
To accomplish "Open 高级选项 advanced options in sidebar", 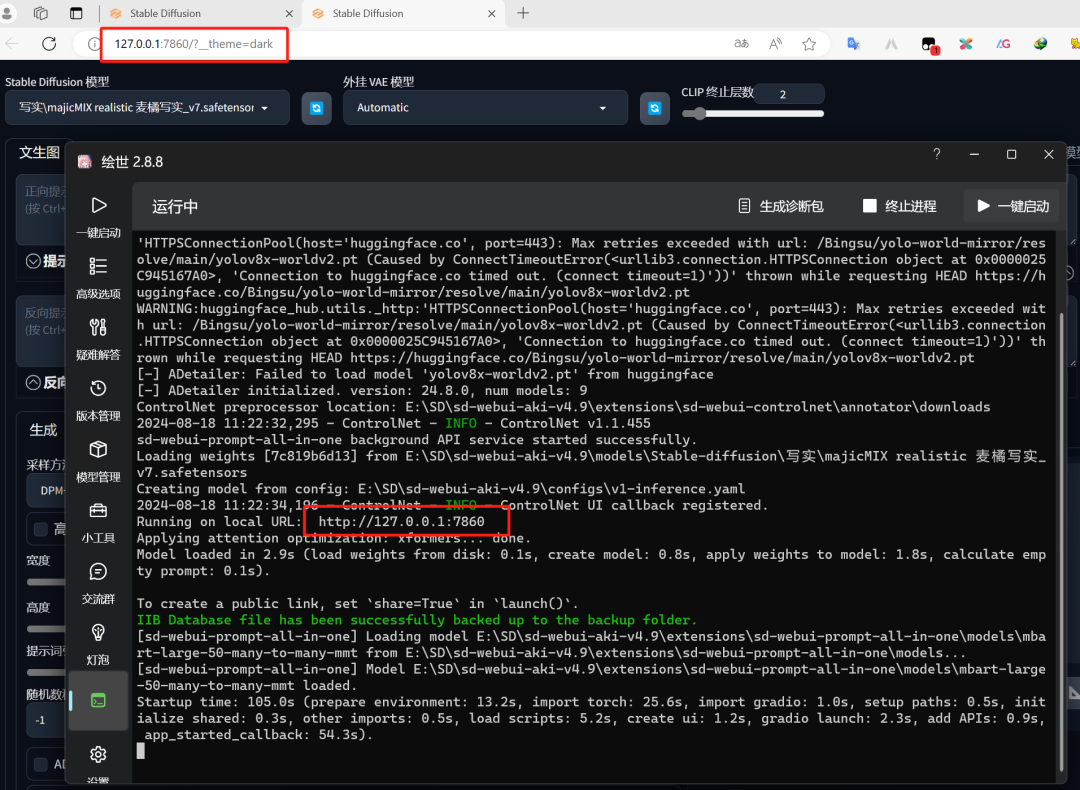I will (98, 277).
